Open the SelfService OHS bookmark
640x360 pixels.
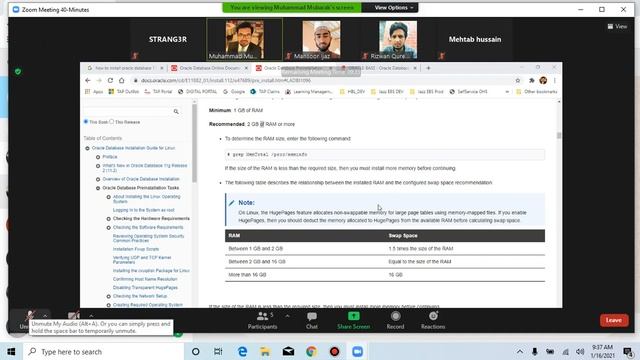click(x=469, y=92)
